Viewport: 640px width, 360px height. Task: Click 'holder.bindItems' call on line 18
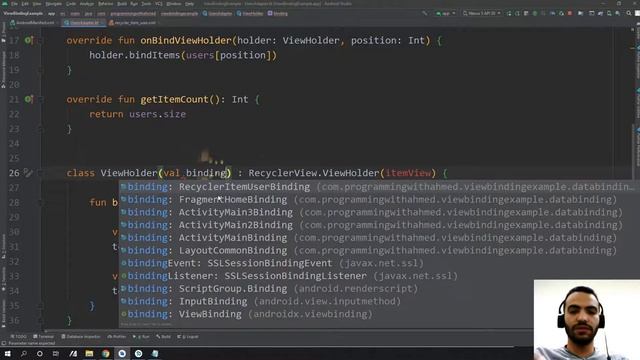(x=135, y=55)
